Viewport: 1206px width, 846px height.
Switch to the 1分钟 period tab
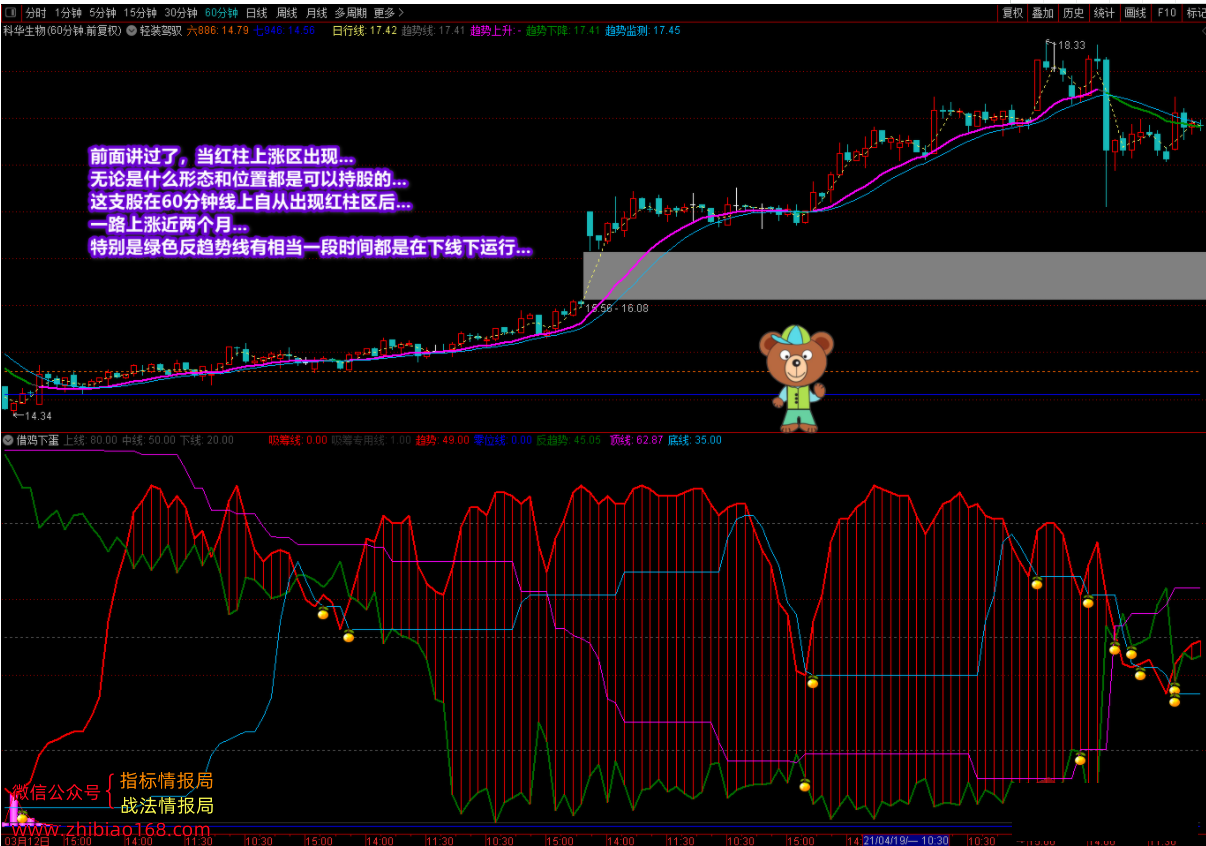68,13
